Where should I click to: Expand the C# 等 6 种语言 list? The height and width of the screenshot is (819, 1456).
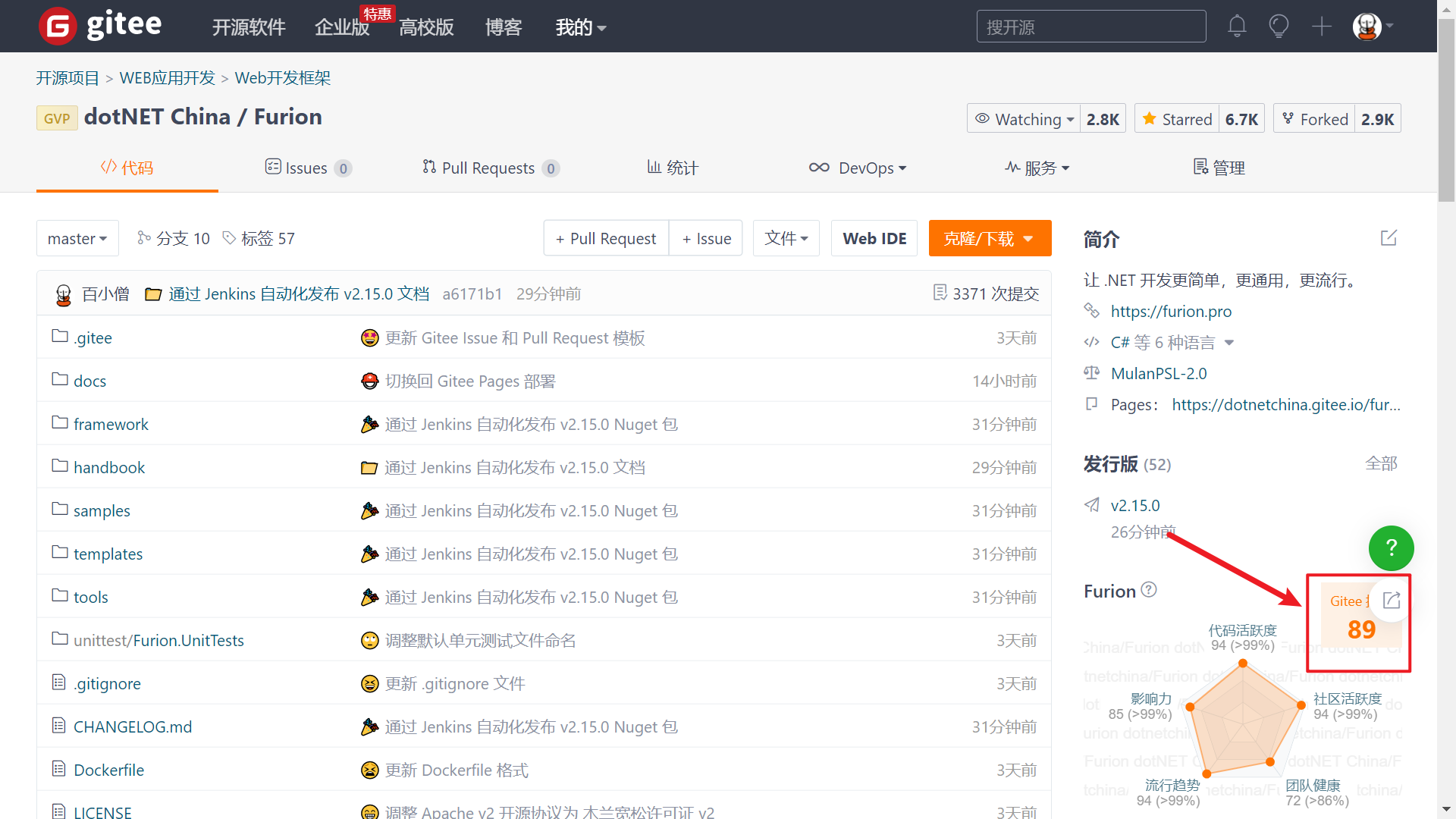click(1172, 342)
